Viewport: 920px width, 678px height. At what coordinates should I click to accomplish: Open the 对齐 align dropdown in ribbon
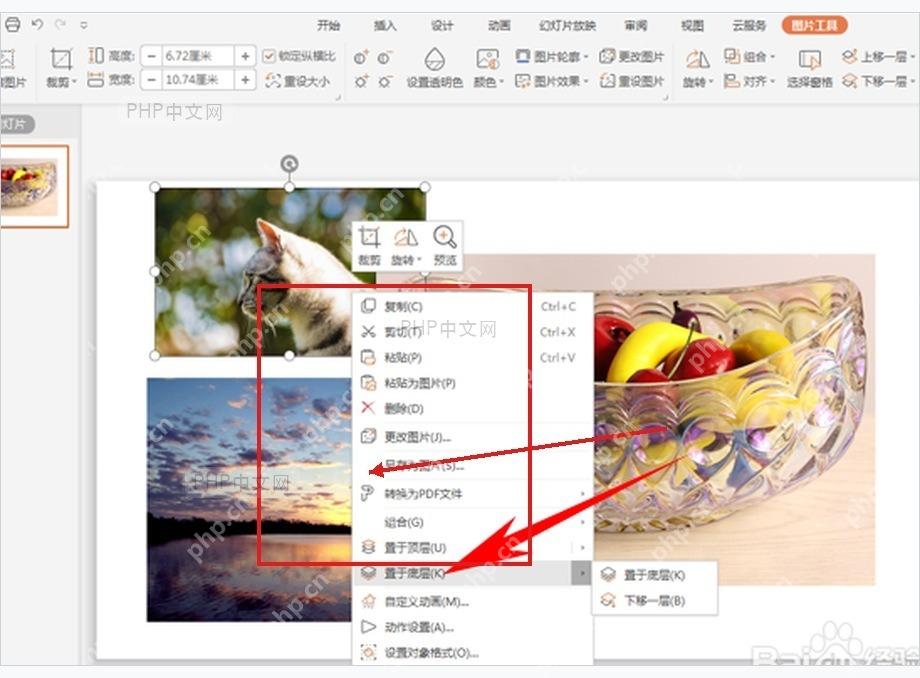(x=749, y=80)
